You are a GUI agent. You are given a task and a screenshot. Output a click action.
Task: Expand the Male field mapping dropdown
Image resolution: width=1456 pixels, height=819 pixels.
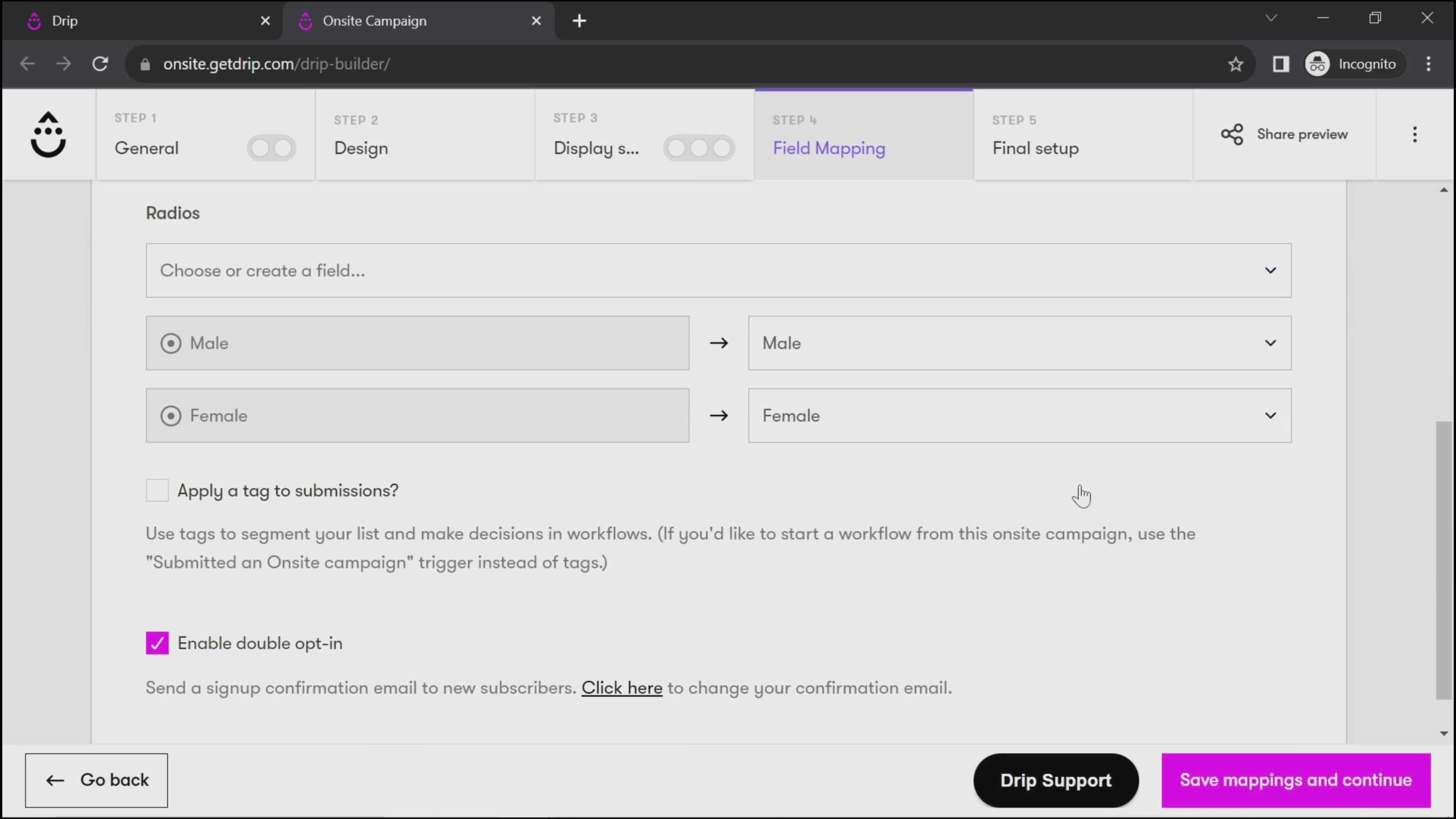pos(1271,343)
